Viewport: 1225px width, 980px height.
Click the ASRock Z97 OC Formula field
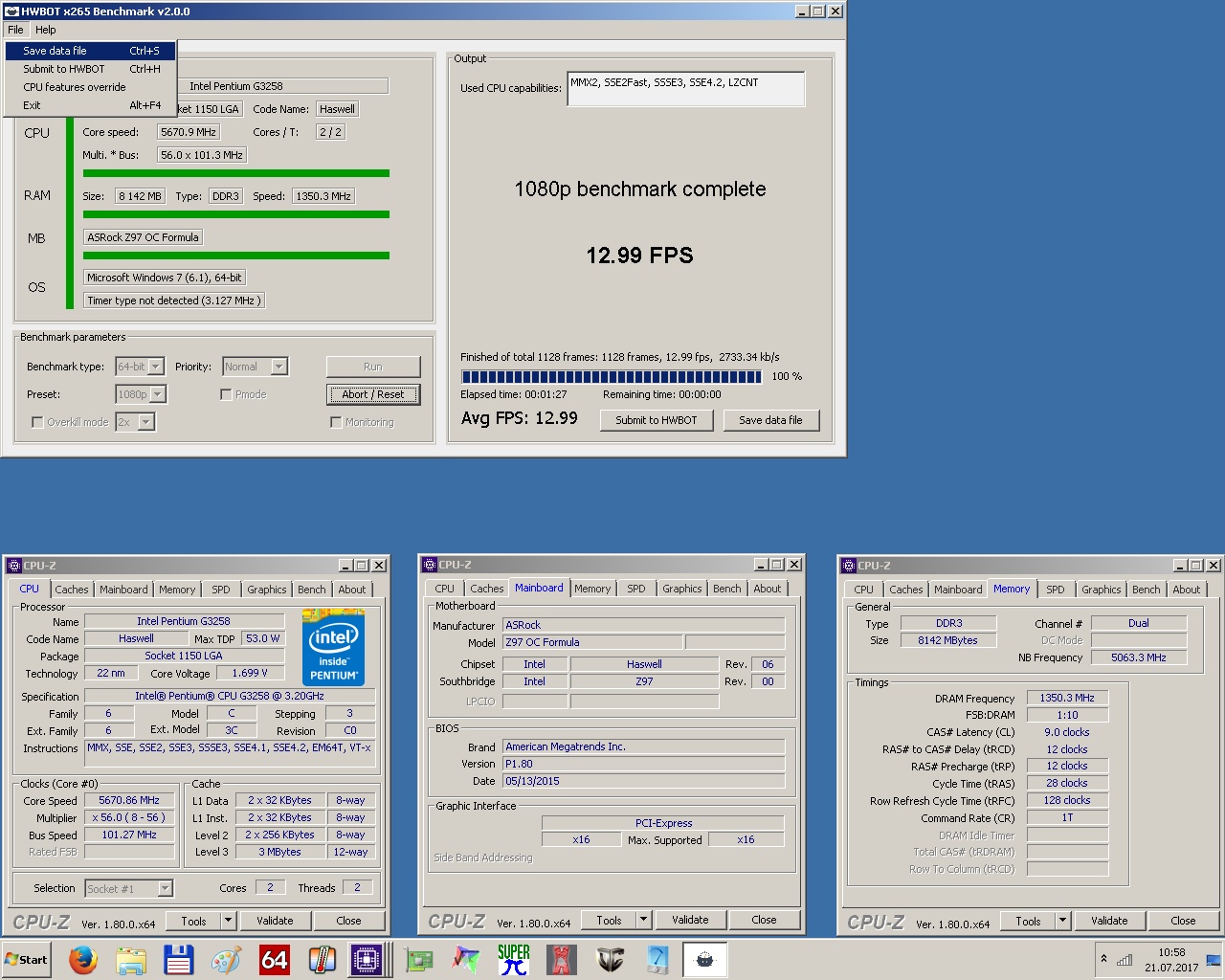144,237
